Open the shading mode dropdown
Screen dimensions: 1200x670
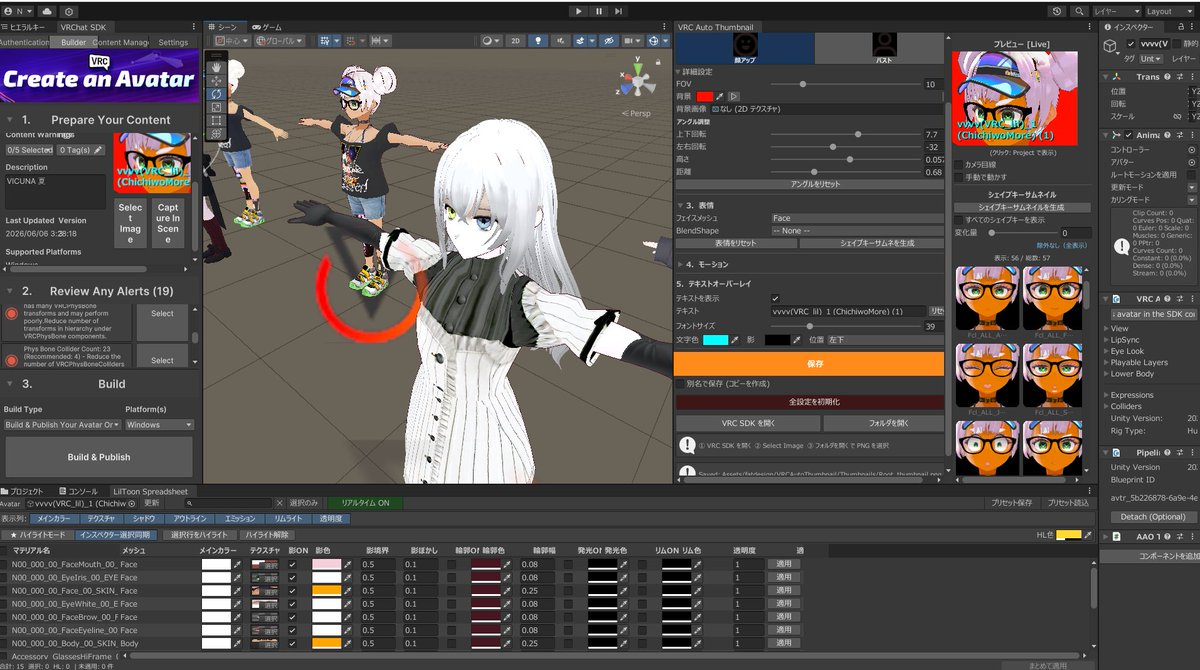coord(490,41)
